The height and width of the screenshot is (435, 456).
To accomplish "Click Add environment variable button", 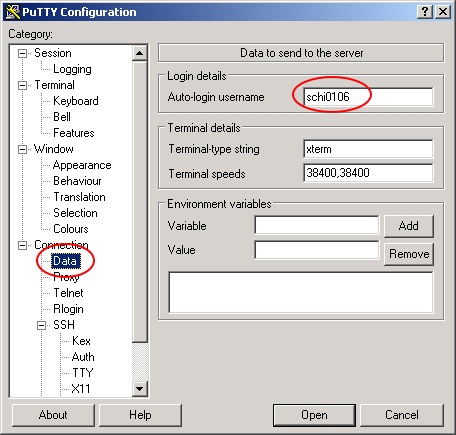I will [409, 226].
